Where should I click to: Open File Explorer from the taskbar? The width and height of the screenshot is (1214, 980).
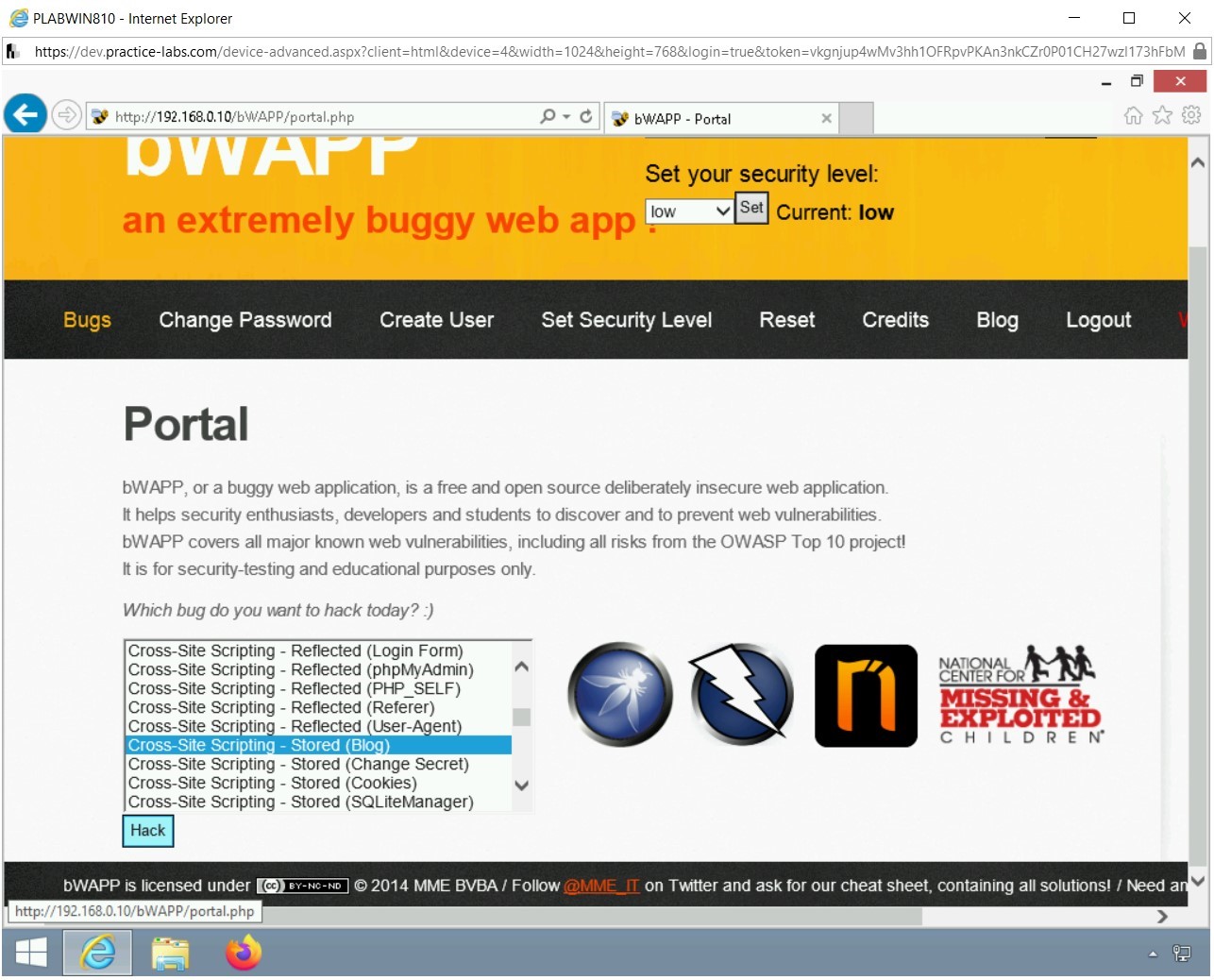pyautogui.click(x=170, y=953)
